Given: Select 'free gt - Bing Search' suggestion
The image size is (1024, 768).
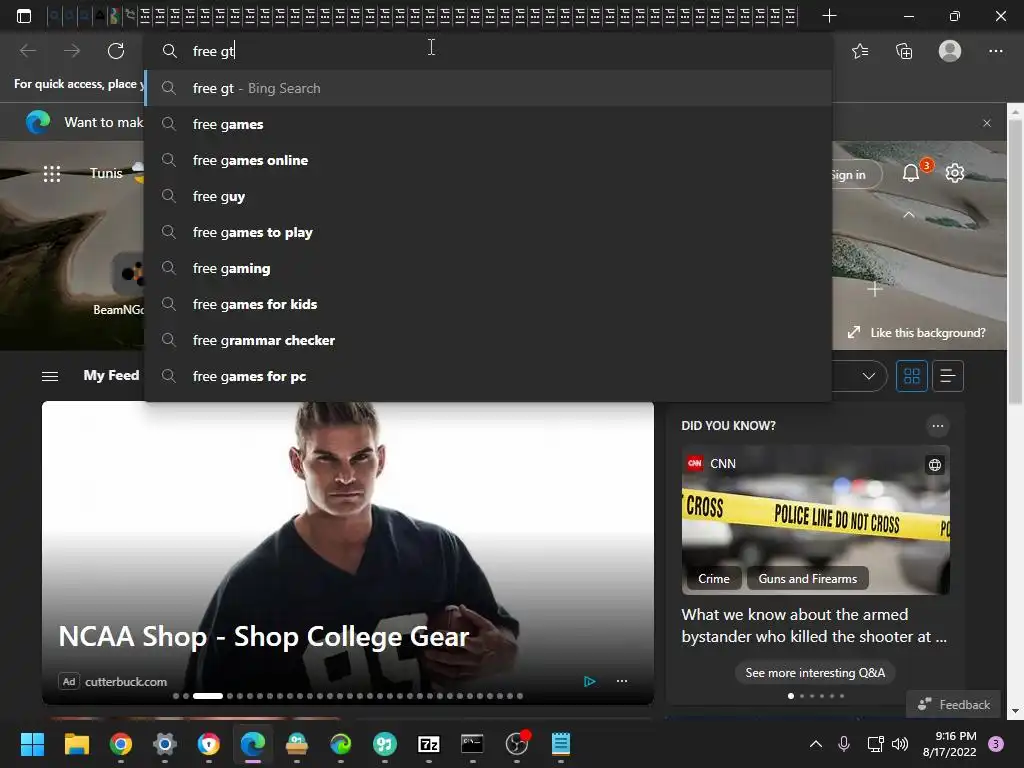Looking at the screenshot, I should coord(488,88).
